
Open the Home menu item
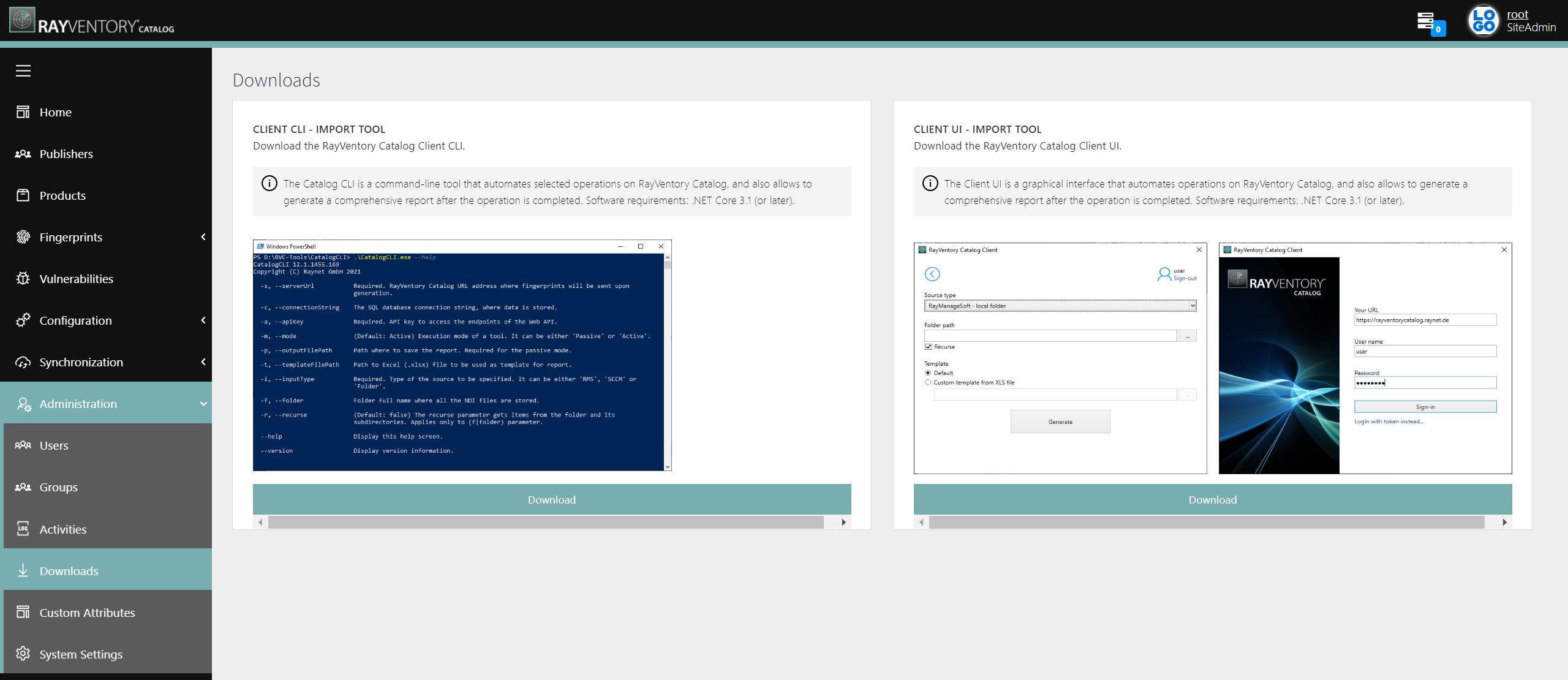[106, 112]
